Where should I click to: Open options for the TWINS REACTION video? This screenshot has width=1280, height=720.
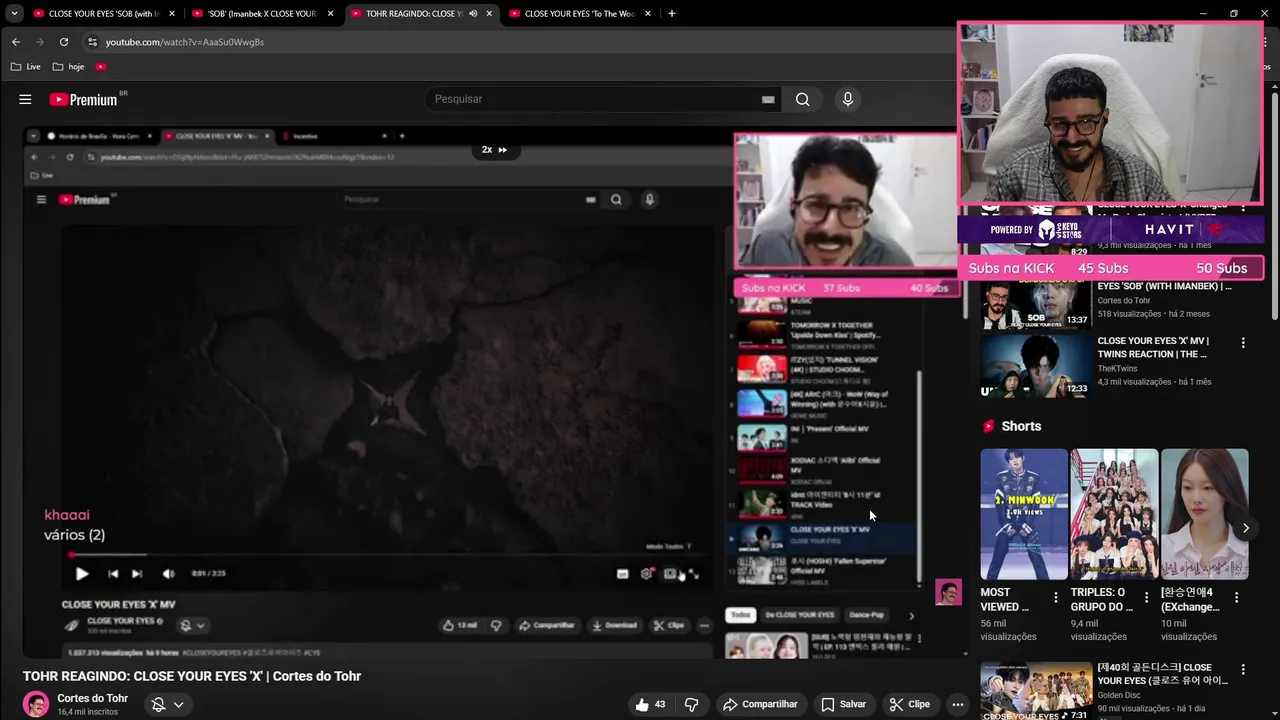1243,342
